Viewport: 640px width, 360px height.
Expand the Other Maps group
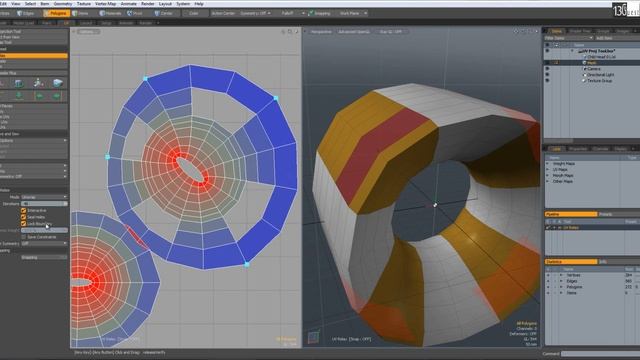pyautogui.click(x=548, y=181)
